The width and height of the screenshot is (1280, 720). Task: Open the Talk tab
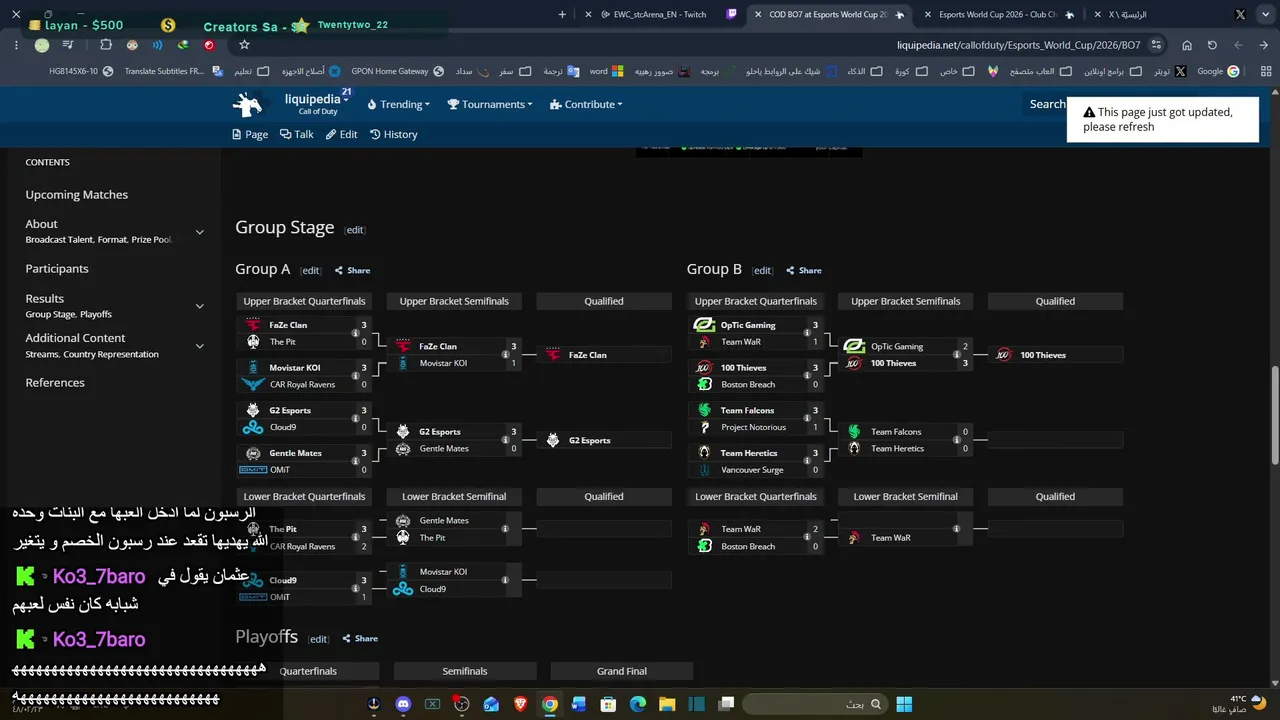point(297,134)
